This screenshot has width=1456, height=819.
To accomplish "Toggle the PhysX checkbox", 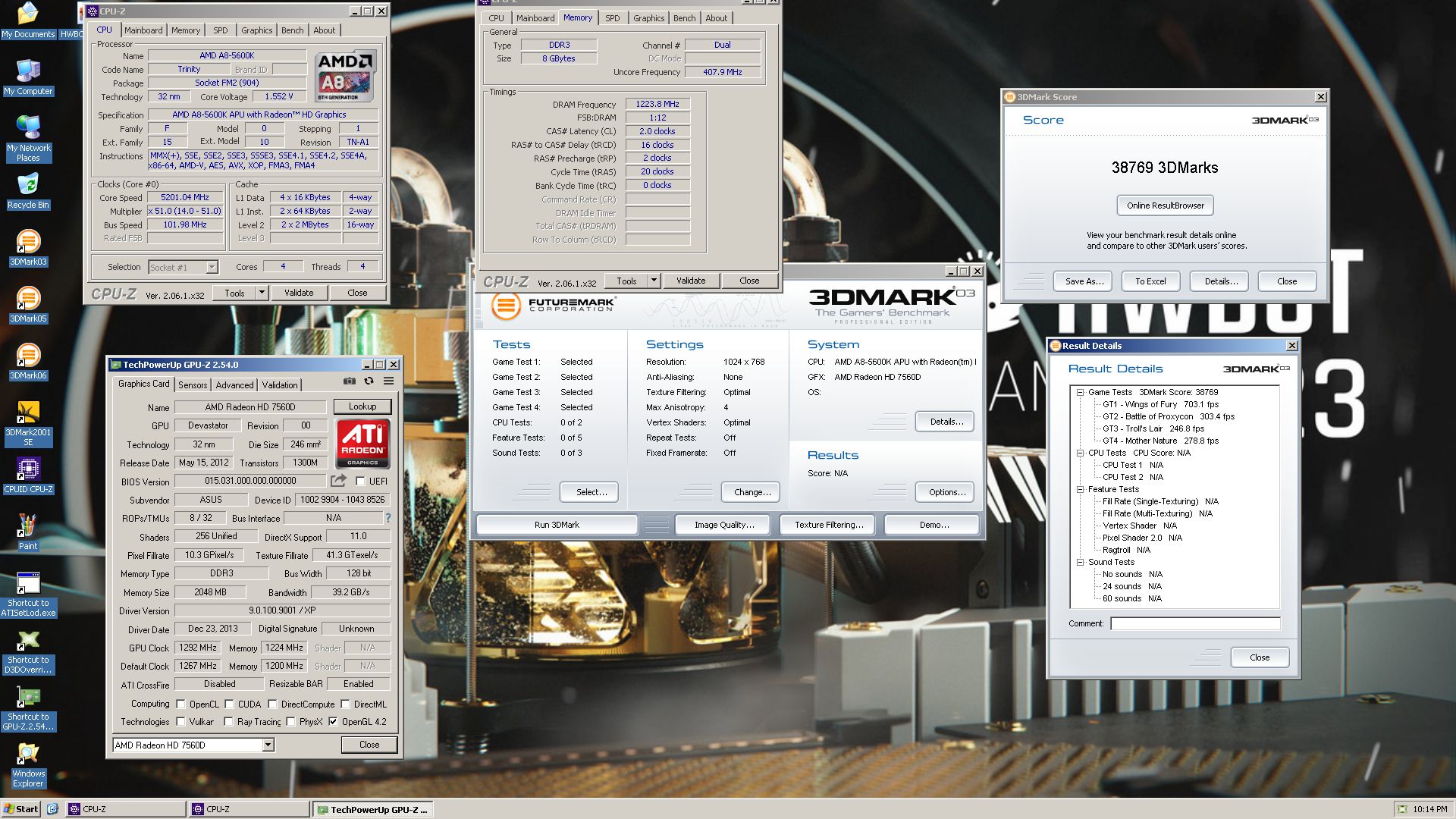I will coord(290,721).
